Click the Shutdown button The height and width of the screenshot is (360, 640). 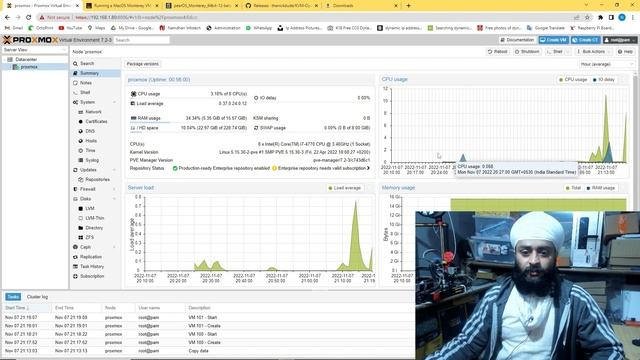527,52
